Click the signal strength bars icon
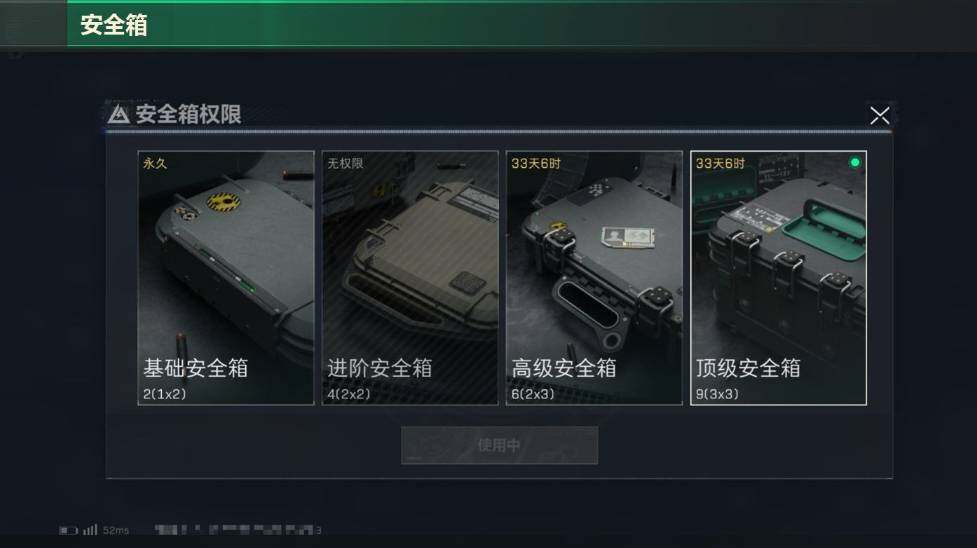Viewport: 977px width, 548px height. click(90, 530)
